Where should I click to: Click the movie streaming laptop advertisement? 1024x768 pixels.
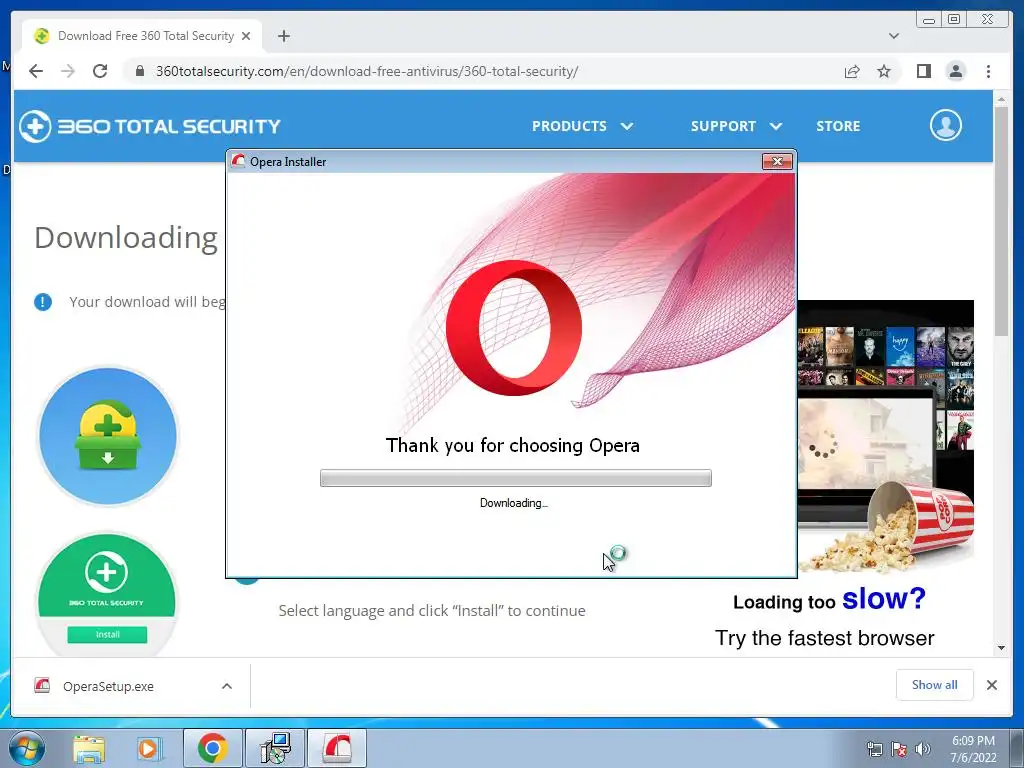(x=886, y=438)
